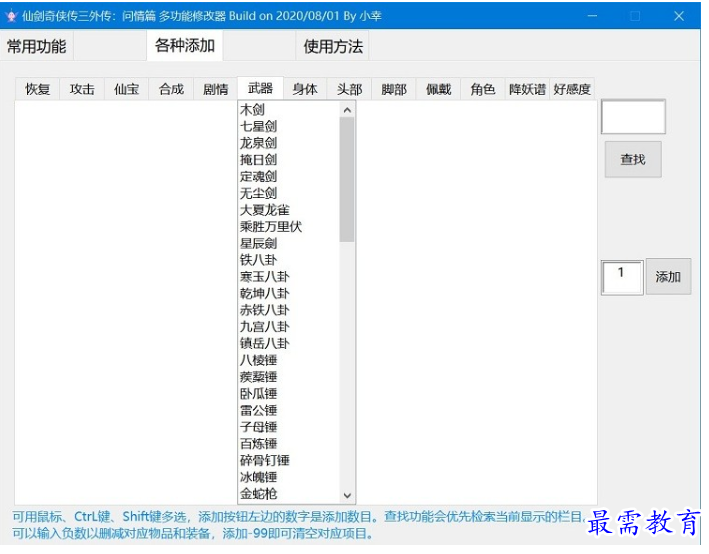
Task: Click the list scroll up arrow
Action: [347, 110]
